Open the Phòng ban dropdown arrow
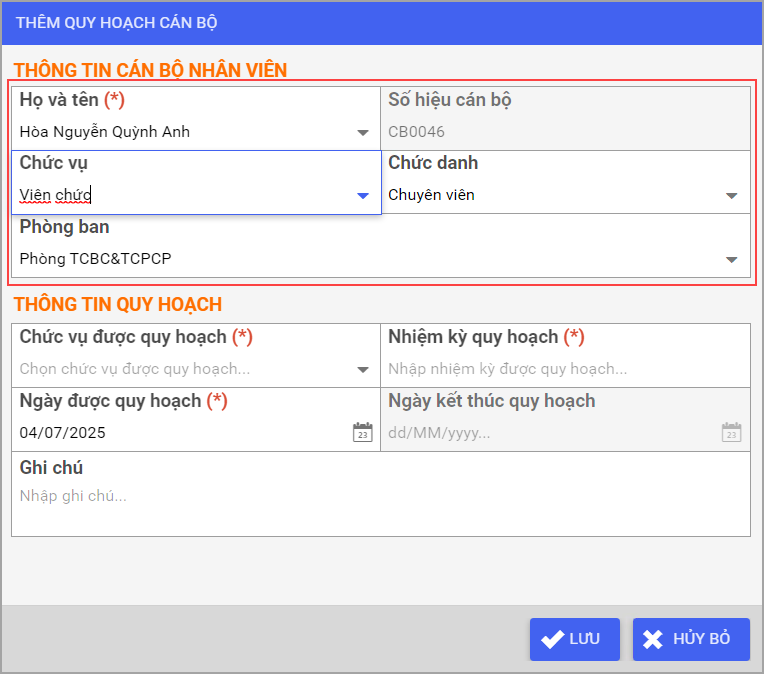This screenshot has height=674, width=764. (x=731, y=260)
